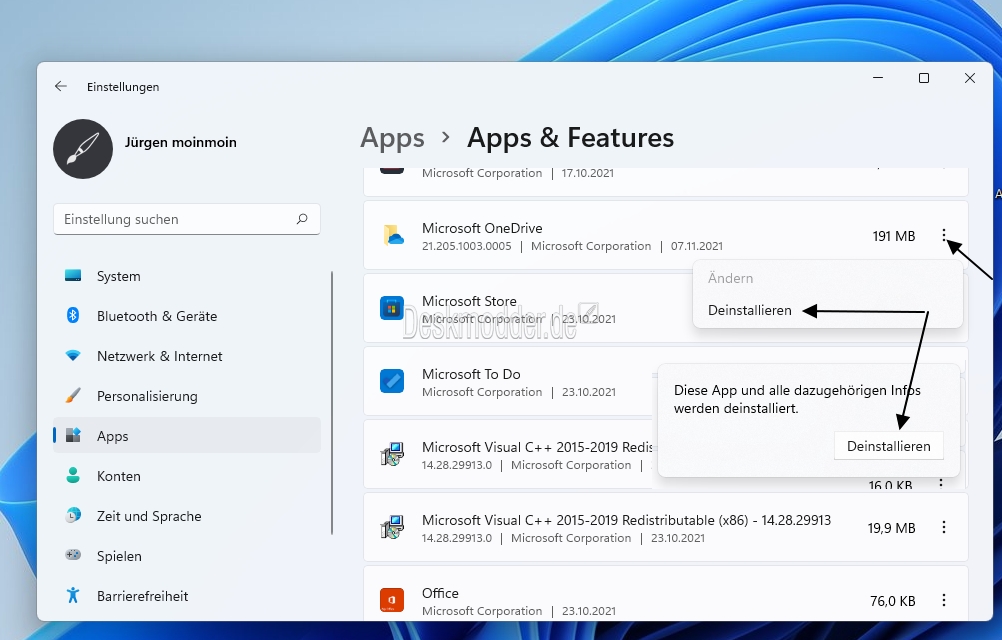Open System settings in the sidebar
This screenshot has height=640, width=1002.
point(187,276)
